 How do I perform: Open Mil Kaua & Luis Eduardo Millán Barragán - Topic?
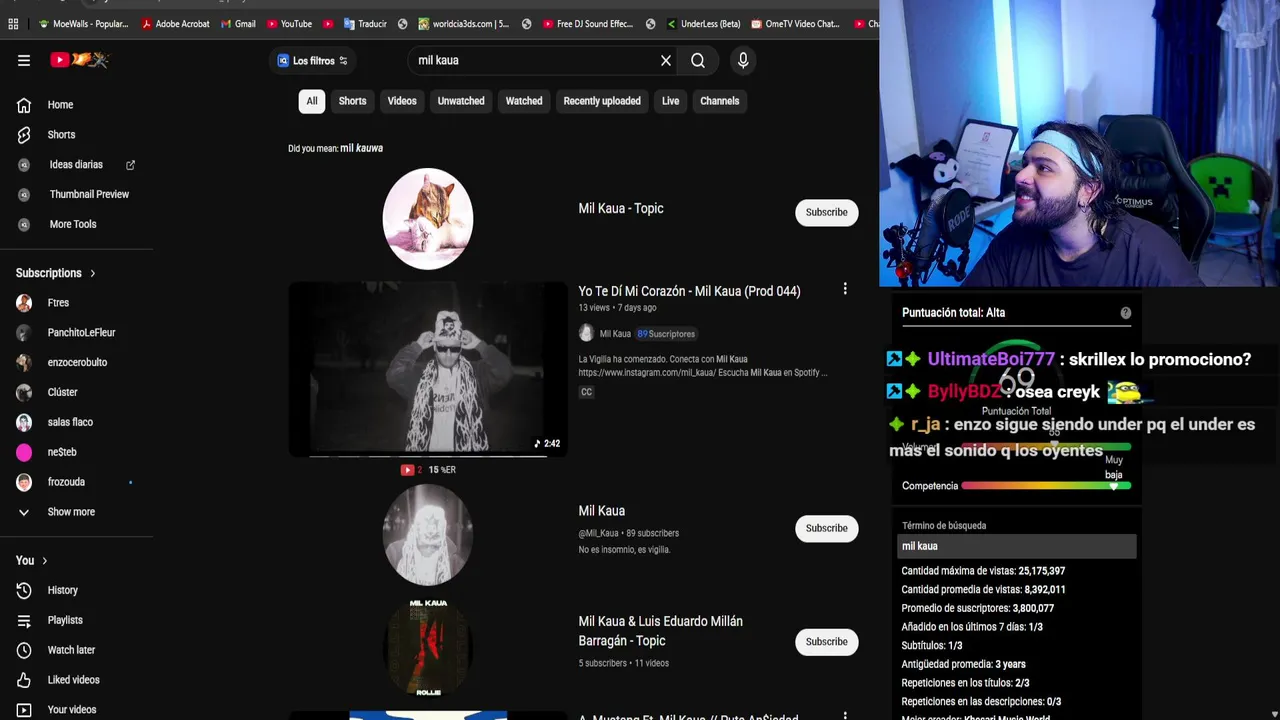pyautogui.click(x=660, y=631)
